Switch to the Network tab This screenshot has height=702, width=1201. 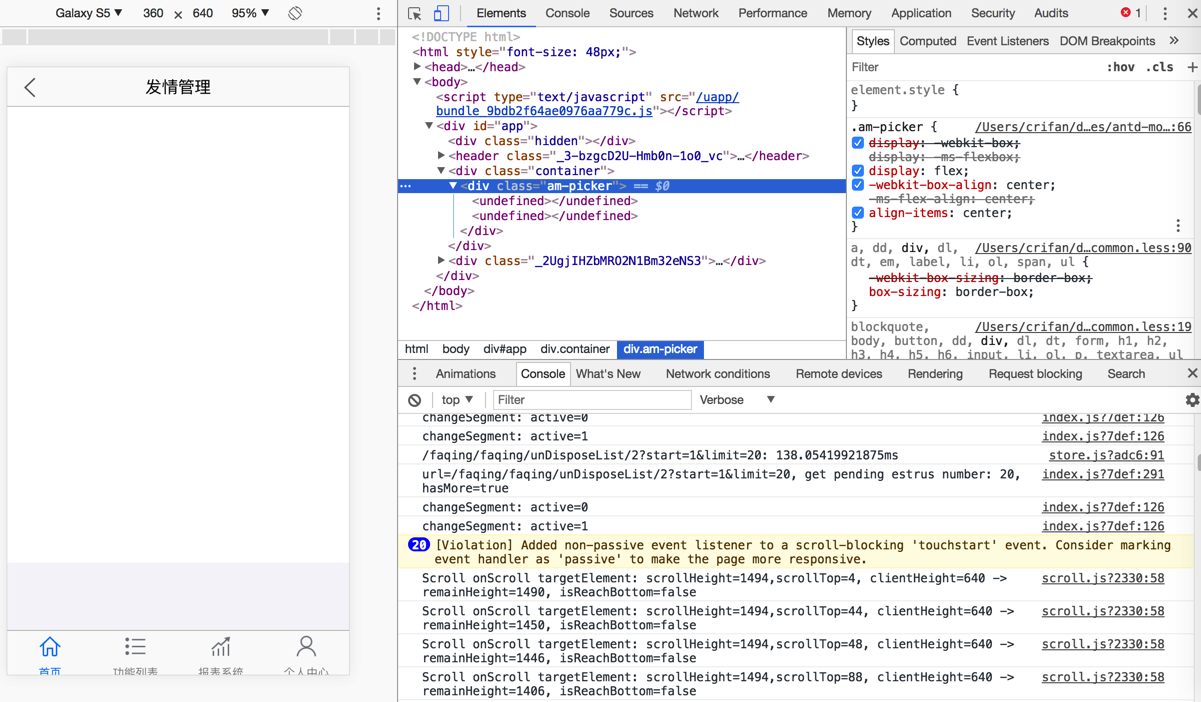point(696,13)
